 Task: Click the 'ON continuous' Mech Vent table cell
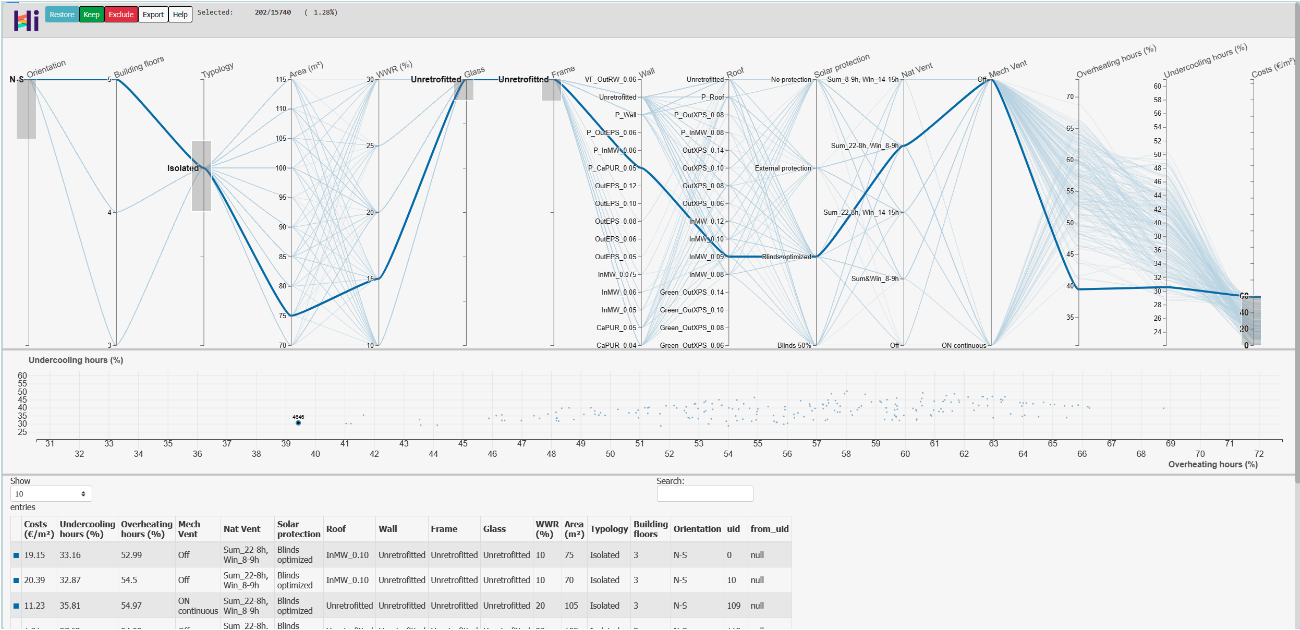coord(198,605)
